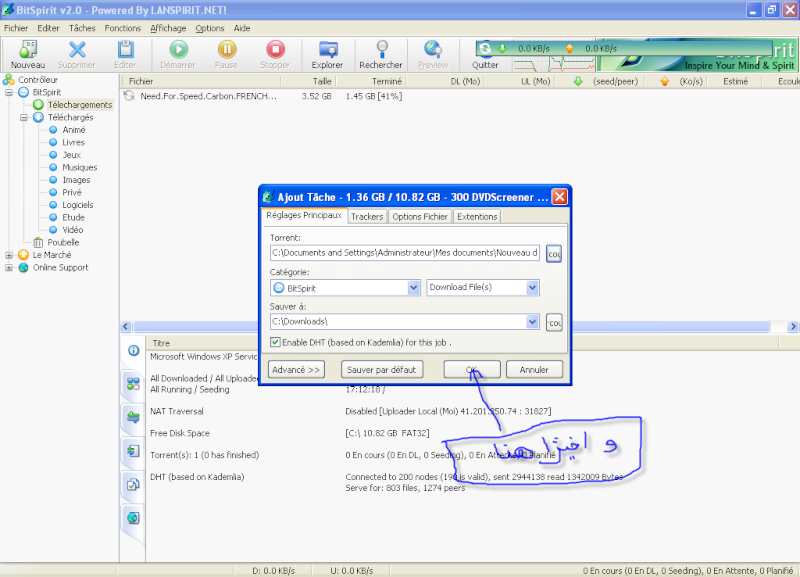Click the Contrôleur icon in the tree
The image size is (800, 577).
pos(9,80)
